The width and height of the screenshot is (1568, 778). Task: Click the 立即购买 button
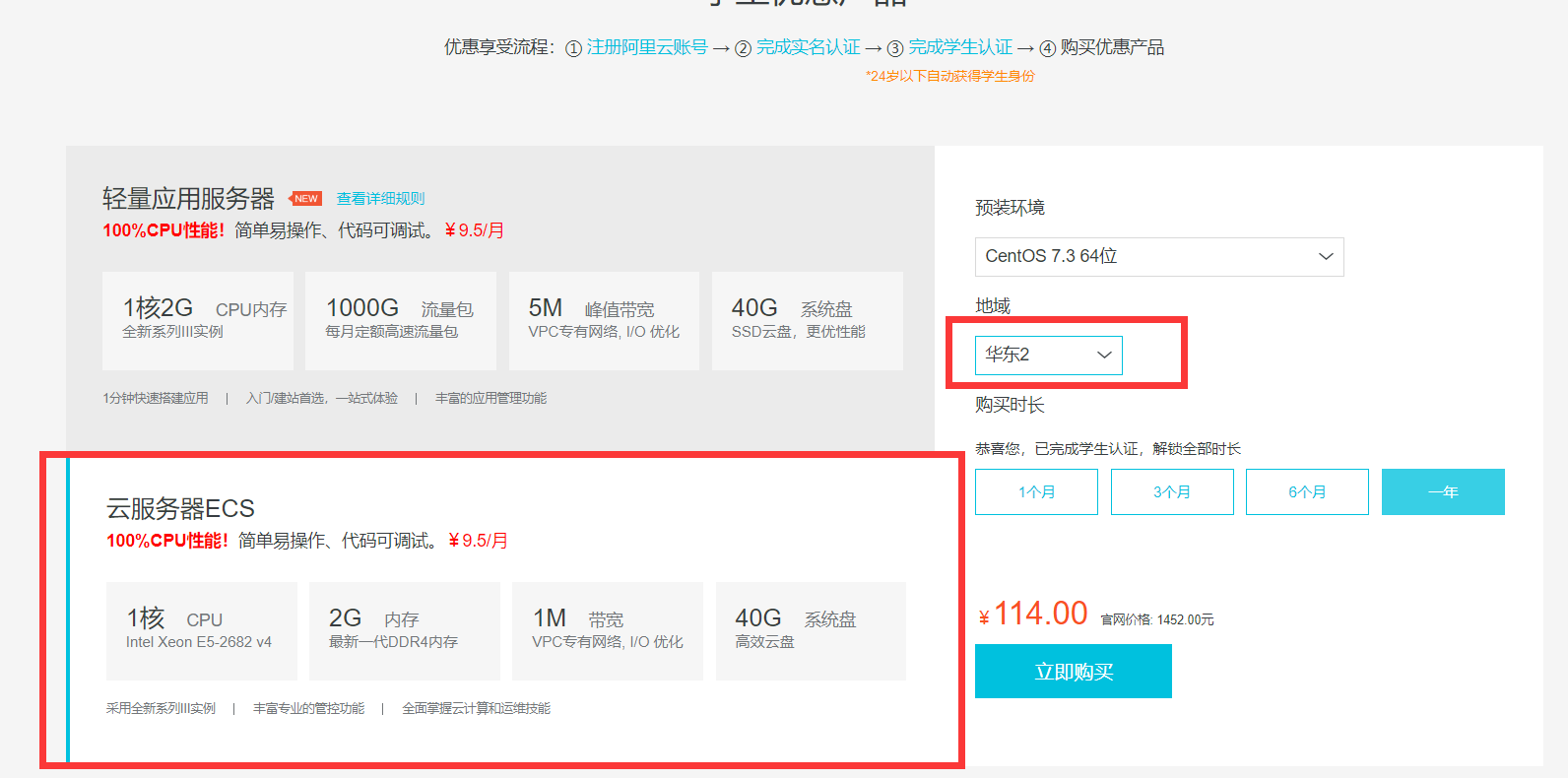tap(1074, 672)
